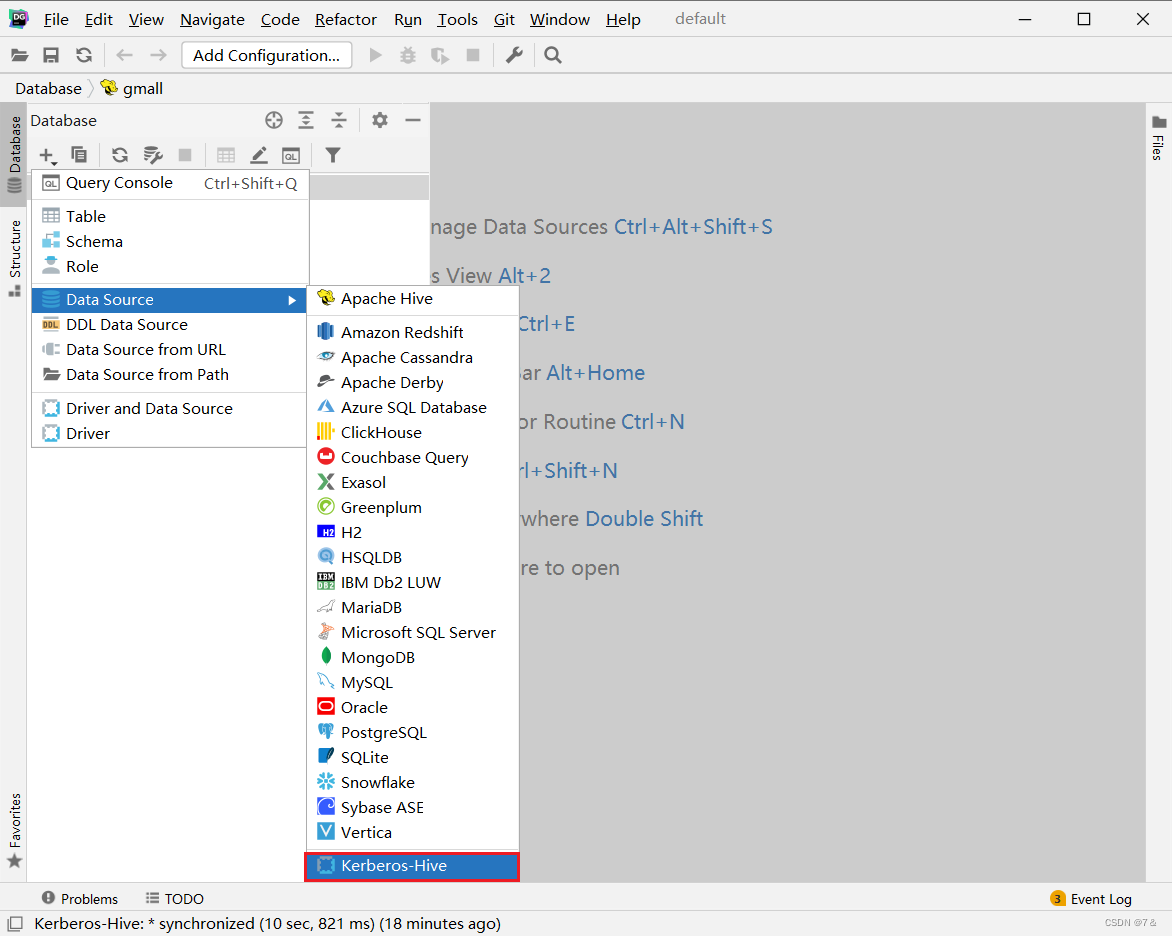The width and height of the screenshot is (1172, 936).
Task: Click the Forward navigation arrow
Action: click(x=158, y=55)
